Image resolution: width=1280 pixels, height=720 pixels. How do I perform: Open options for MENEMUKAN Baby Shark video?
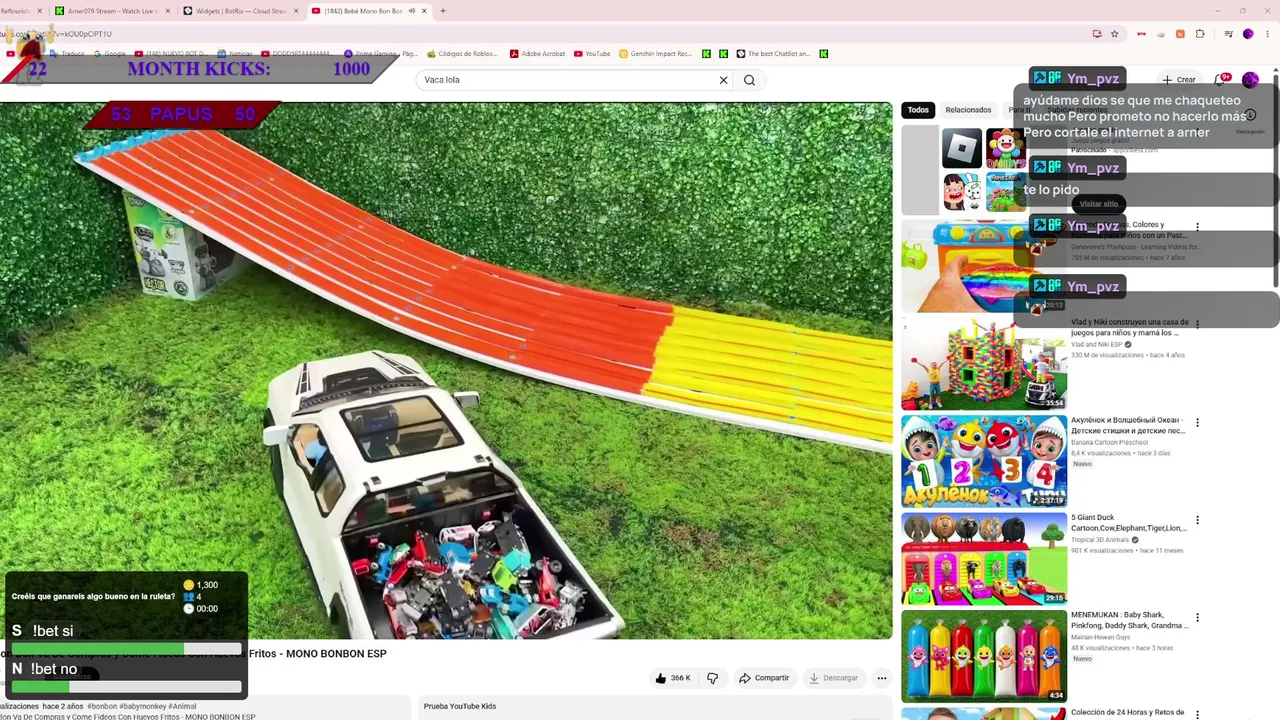pyautogui.click(x=1197, y=618)
